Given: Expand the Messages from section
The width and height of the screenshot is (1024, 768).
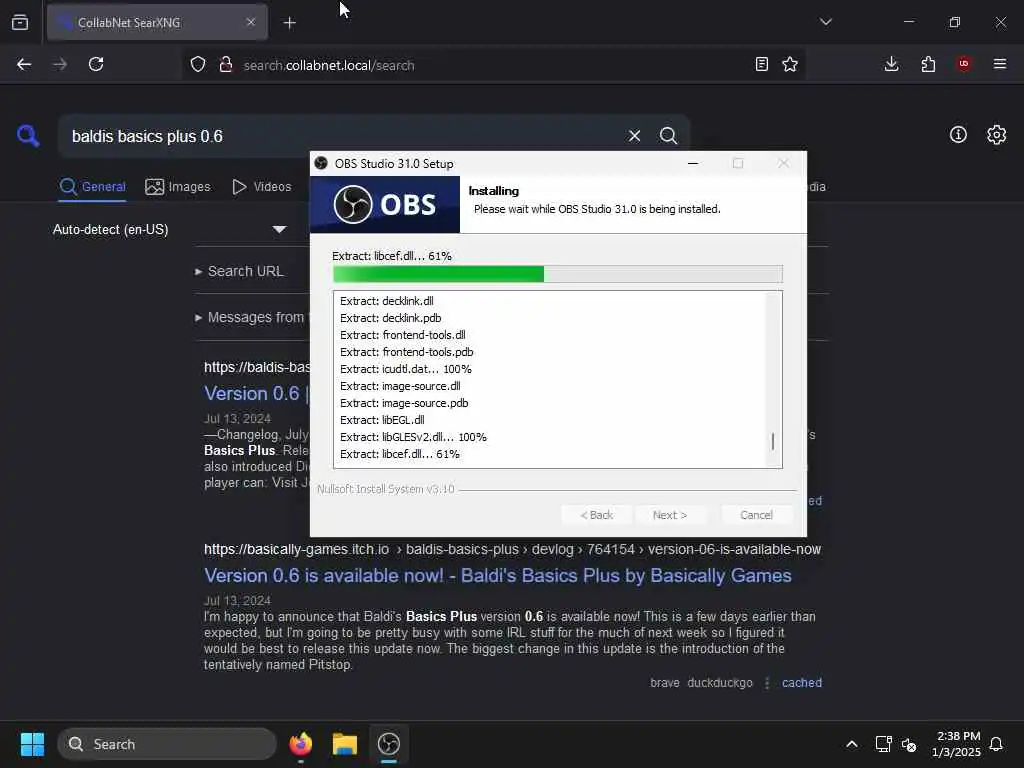Looking at the screenshot, I should pyautogui.click(x=250, y=317).
